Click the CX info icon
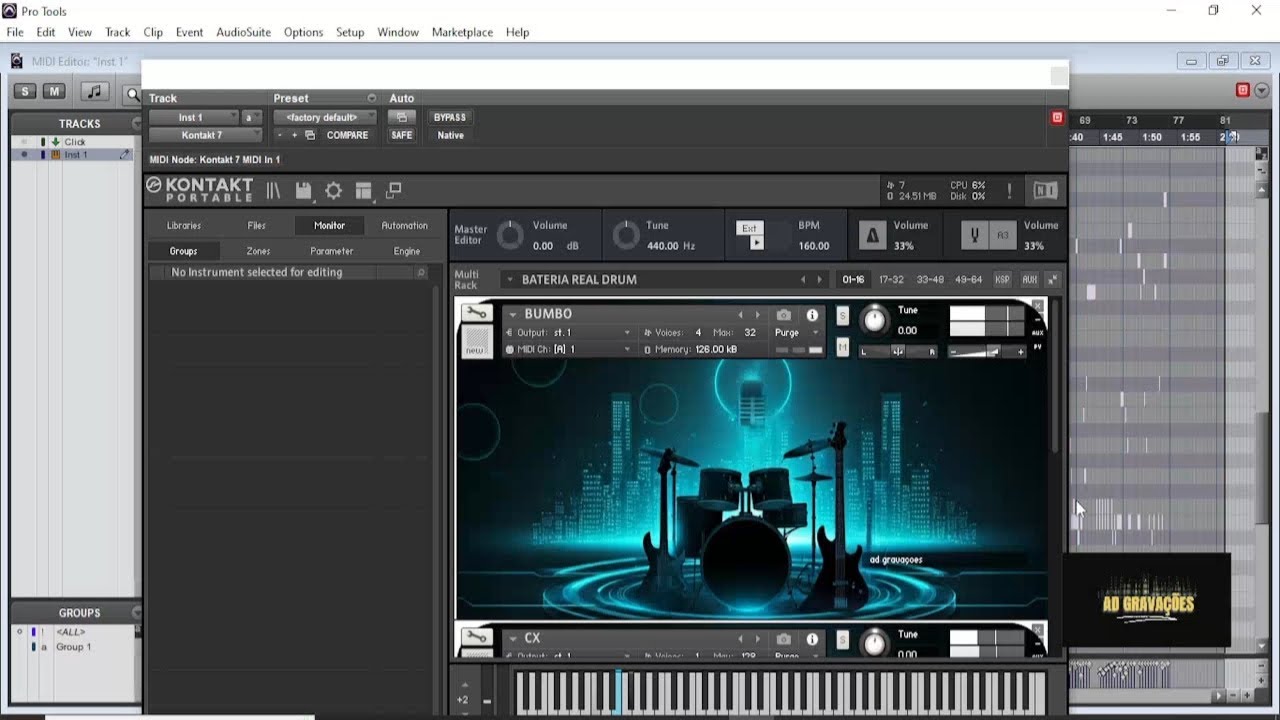The height and width of the screenshot is (720, 1280). 812,639
